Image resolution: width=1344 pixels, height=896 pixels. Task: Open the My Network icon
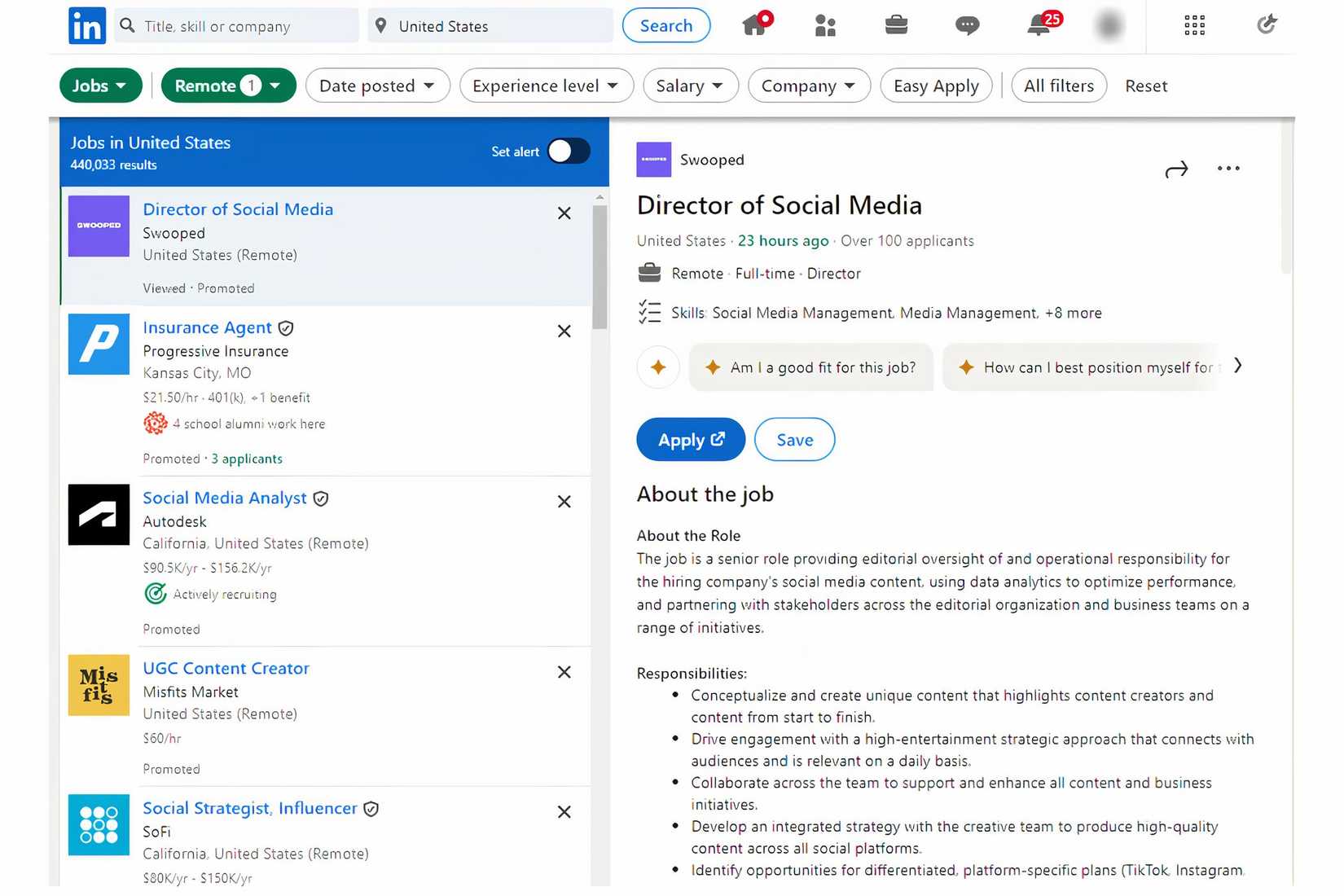[825, 25]
